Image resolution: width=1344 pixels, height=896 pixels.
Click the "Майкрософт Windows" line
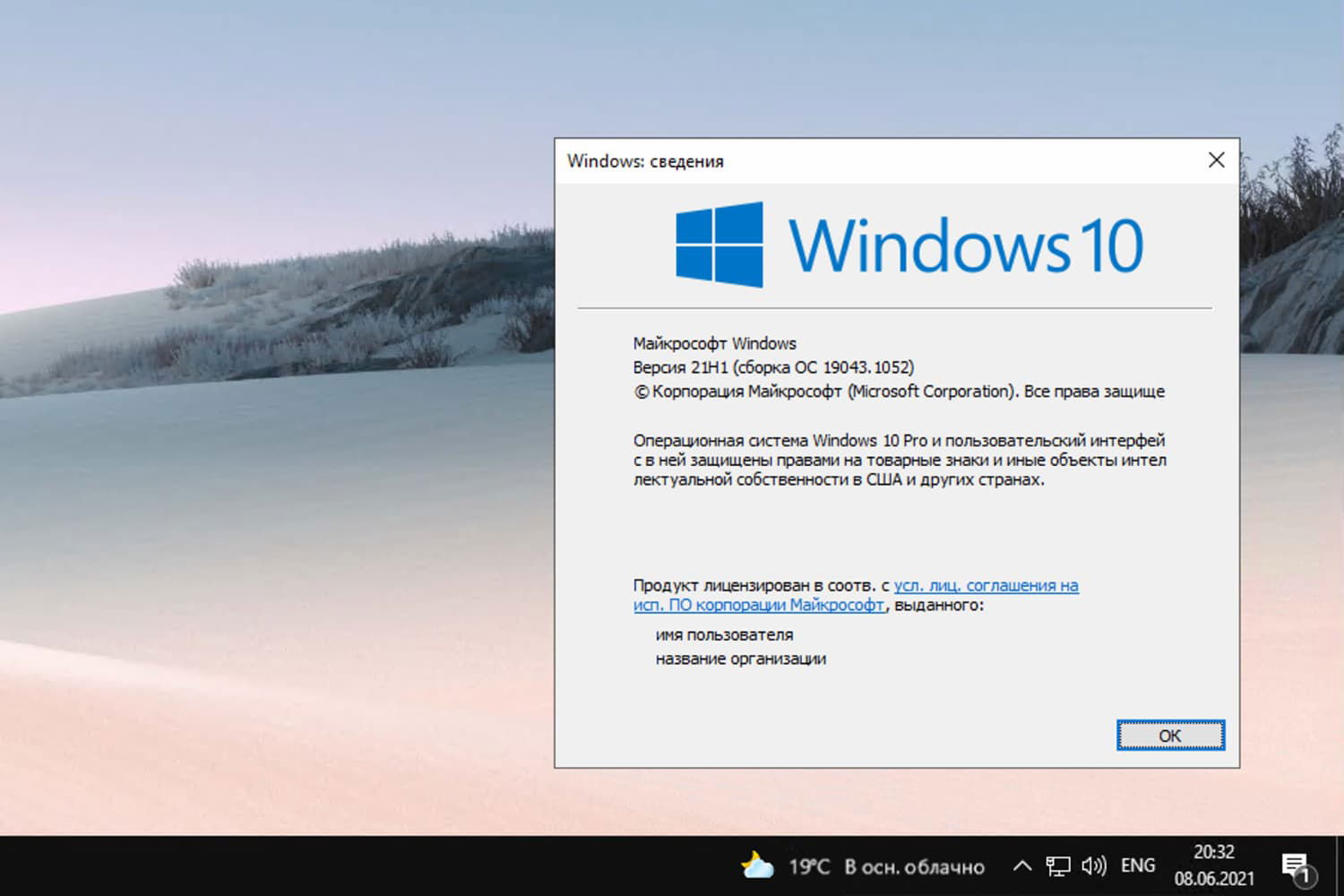pyautogui.click(x=714, y=343)
